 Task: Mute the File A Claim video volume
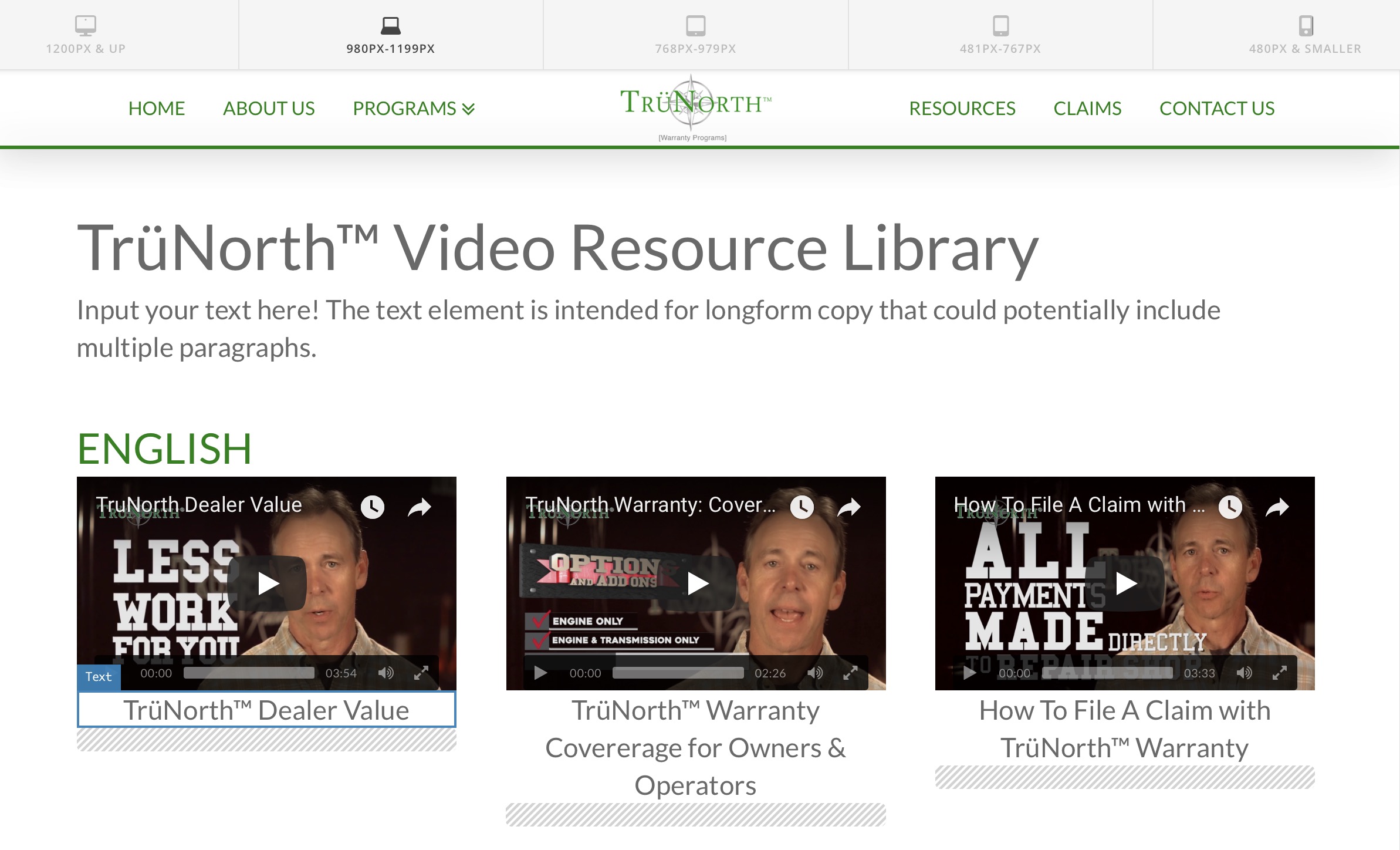pyautogui.click(x=1244, y=673)
